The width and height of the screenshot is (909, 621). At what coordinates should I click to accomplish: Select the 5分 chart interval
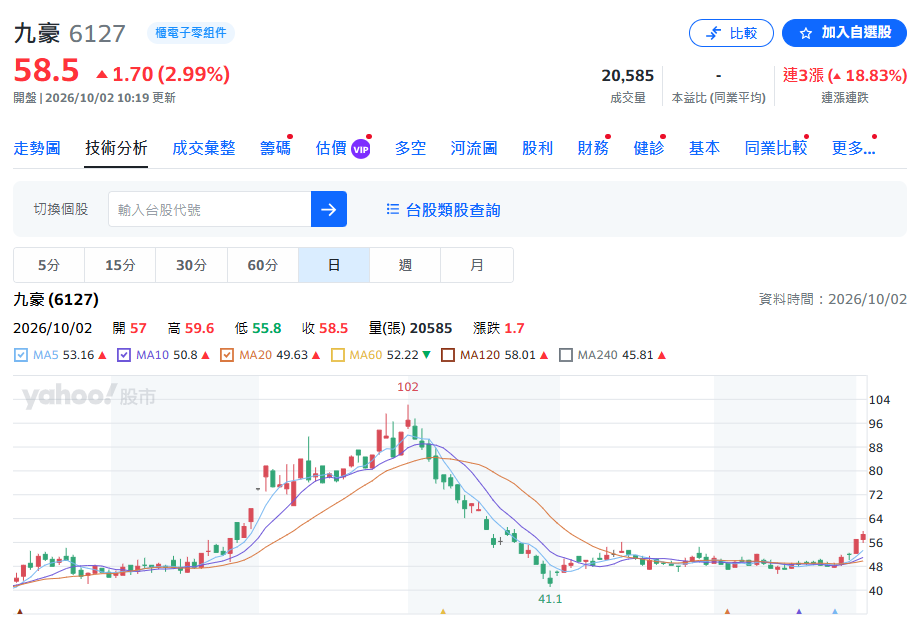click(49, 265)
